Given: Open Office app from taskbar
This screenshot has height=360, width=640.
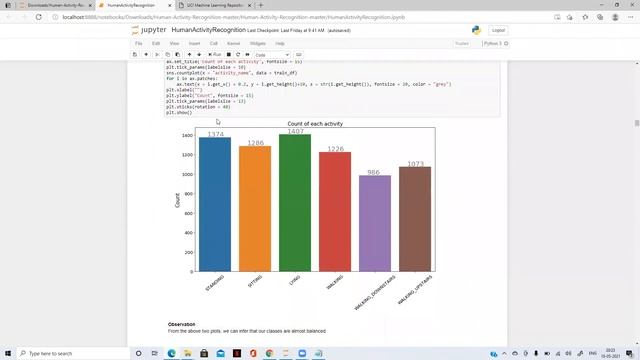Looking at the screenshot, I should coord(253,353).
